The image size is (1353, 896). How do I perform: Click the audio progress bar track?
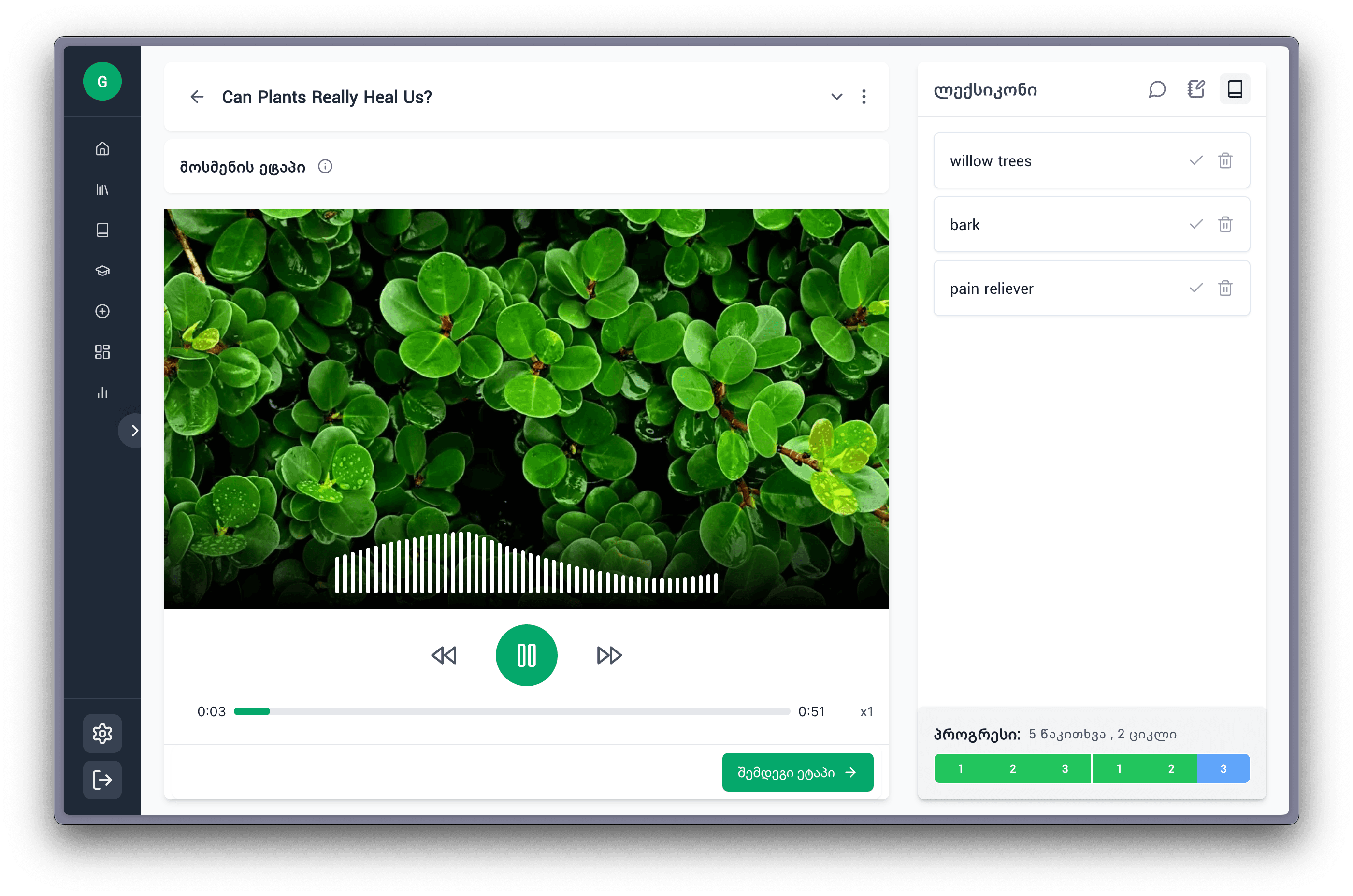[512, 711]
